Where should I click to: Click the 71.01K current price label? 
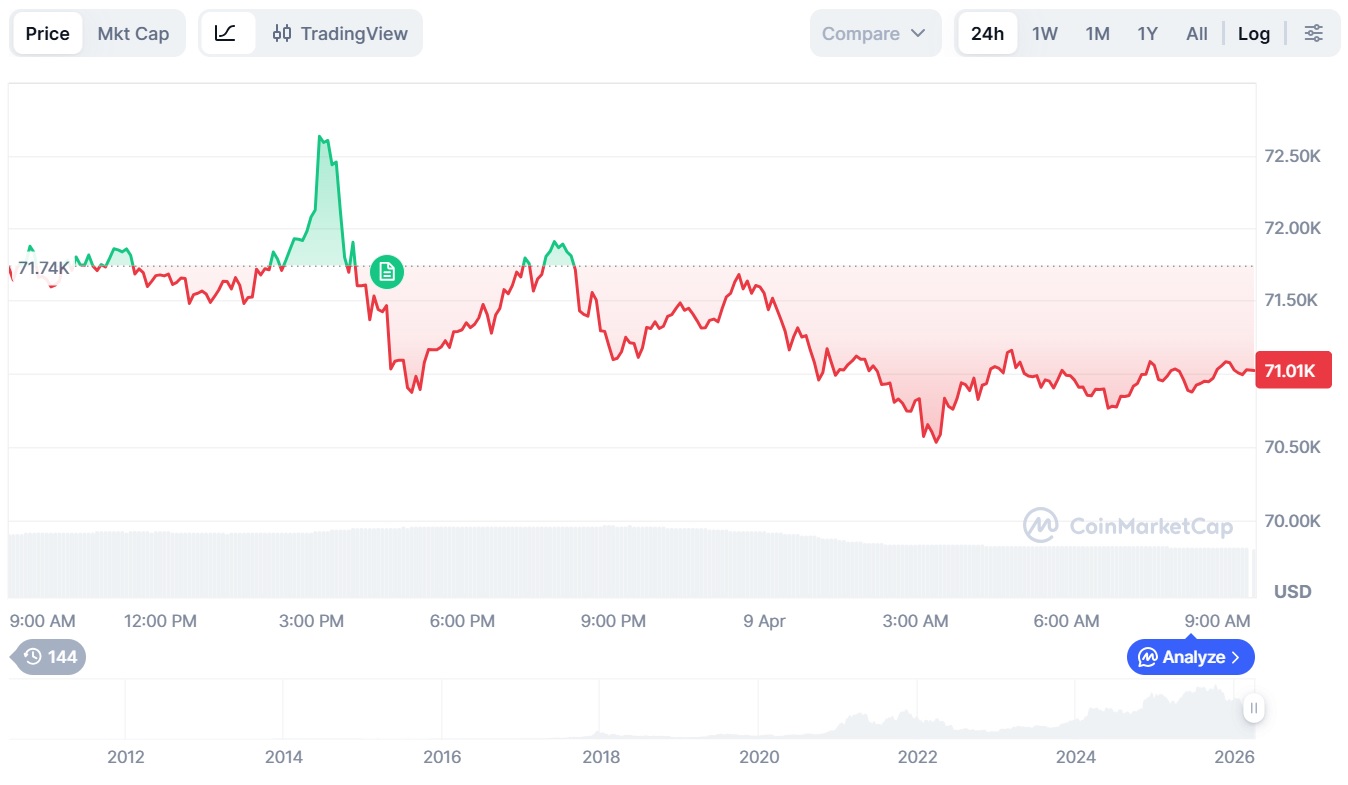click(1292, 371)
